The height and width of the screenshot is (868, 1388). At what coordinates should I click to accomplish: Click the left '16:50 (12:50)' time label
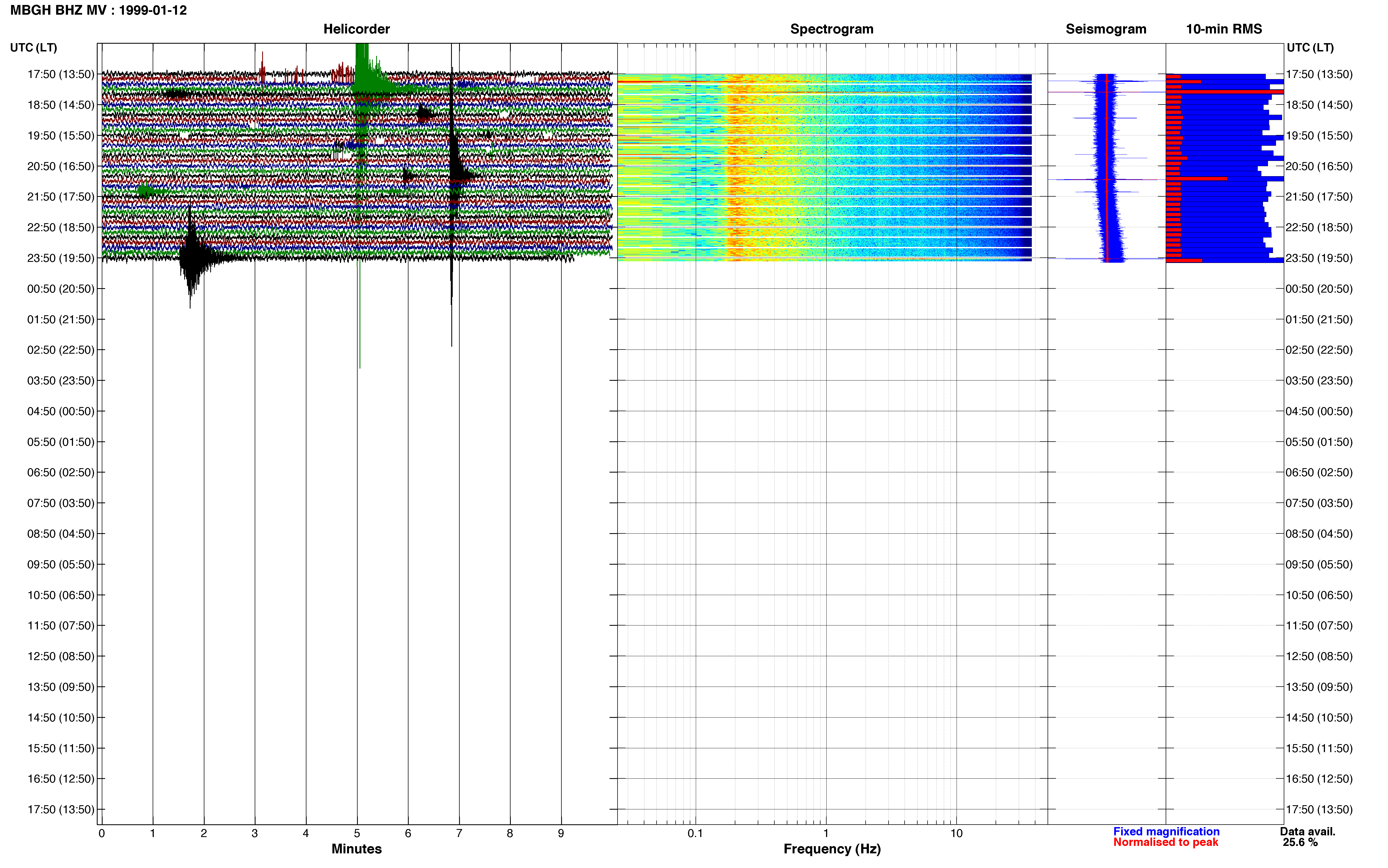61,779
